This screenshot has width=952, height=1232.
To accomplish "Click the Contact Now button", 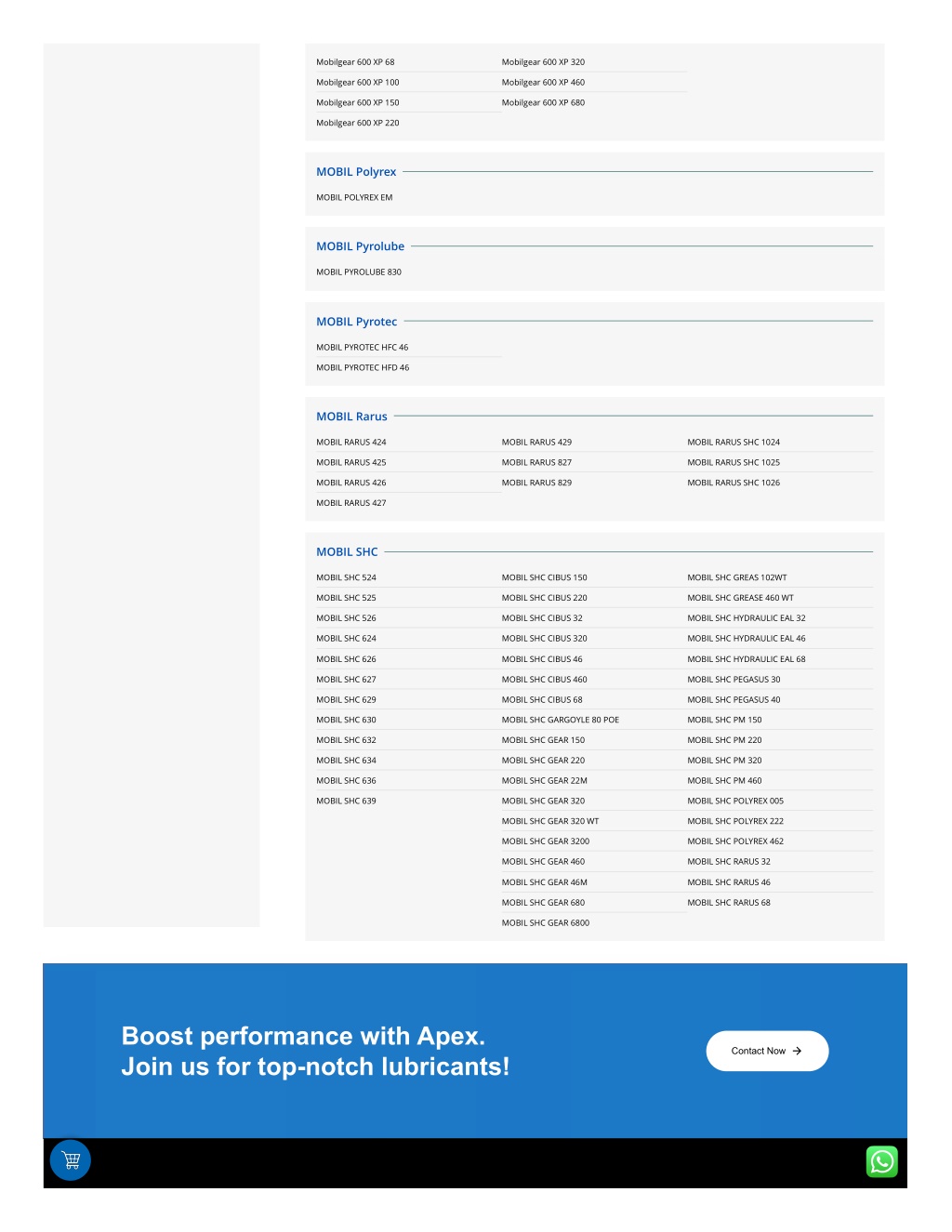I will [767, 1051].
